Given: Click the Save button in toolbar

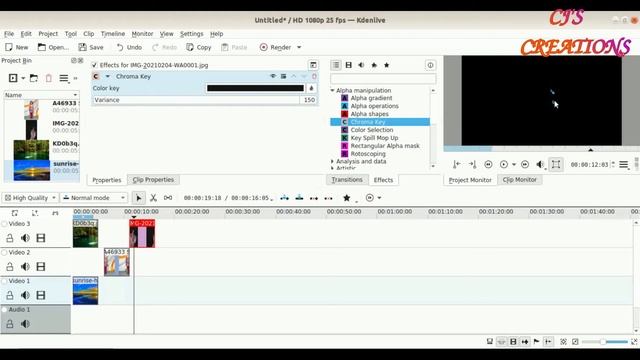Looking at the screenshot, I should (x=91, y=47).
